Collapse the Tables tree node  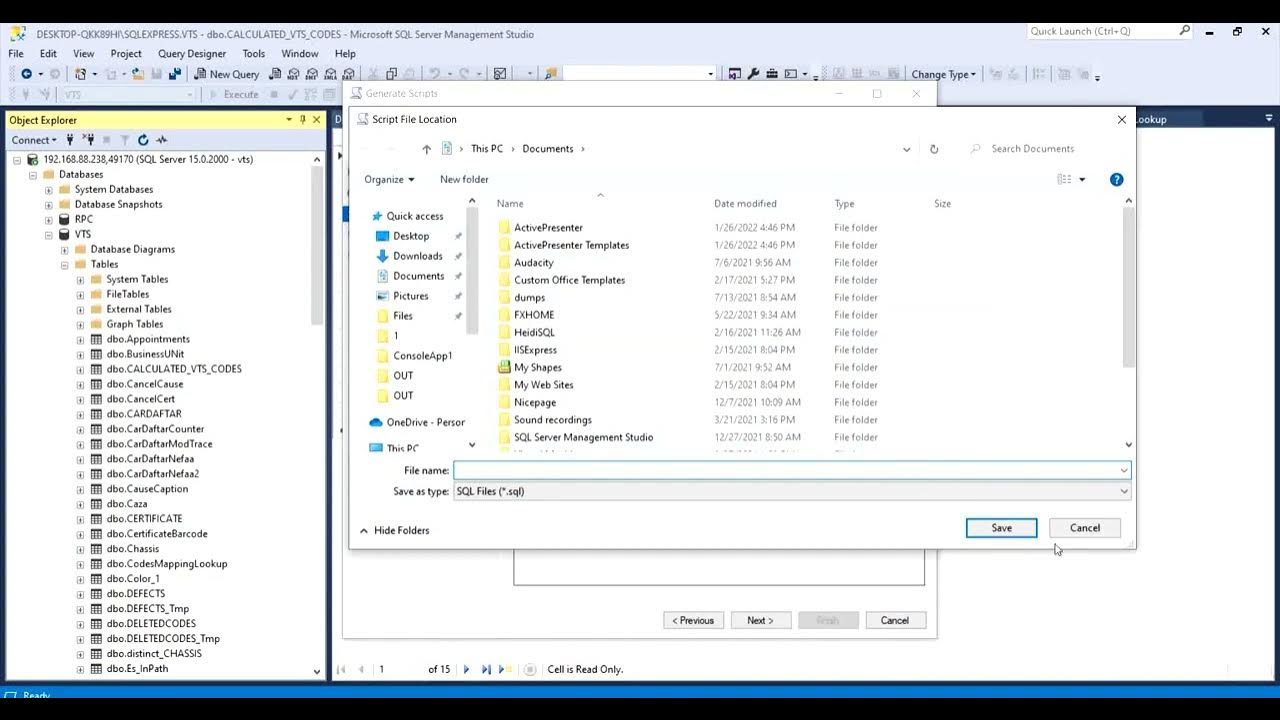(65, 264)
